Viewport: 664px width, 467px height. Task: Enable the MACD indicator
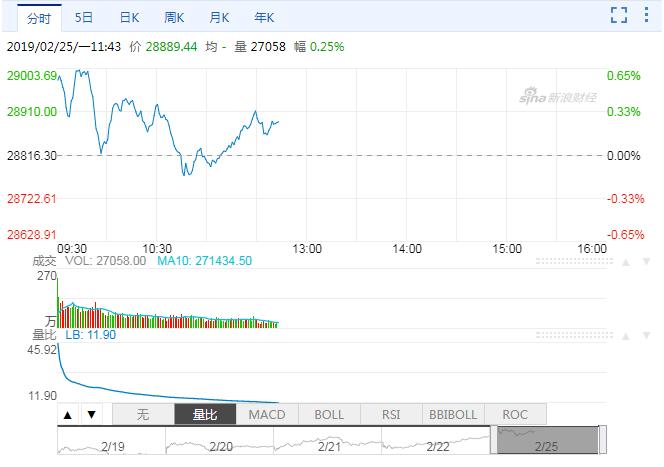pyautogui.click(x=267, y=414)
